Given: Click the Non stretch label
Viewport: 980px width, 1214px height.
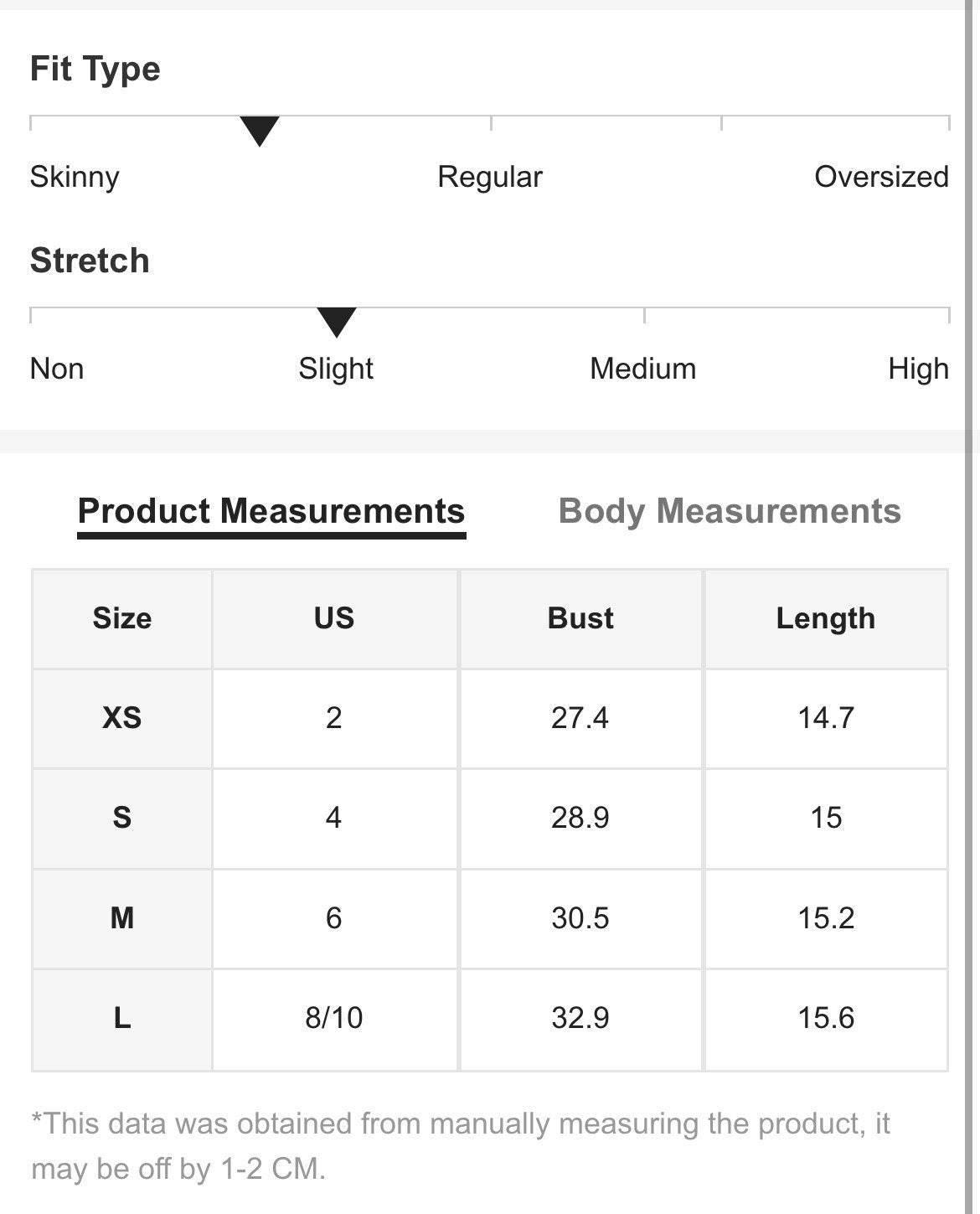Looking at the screenshot, I should point(57,369).
